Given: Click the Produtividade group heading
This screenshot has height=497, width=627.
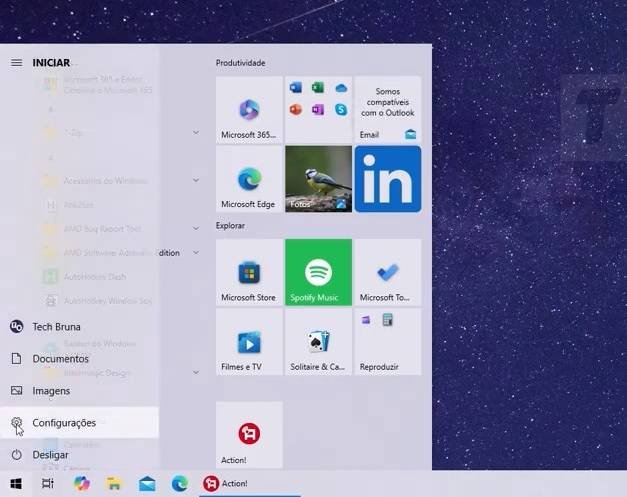Looking at the screenshot, I should pos(240,63).
